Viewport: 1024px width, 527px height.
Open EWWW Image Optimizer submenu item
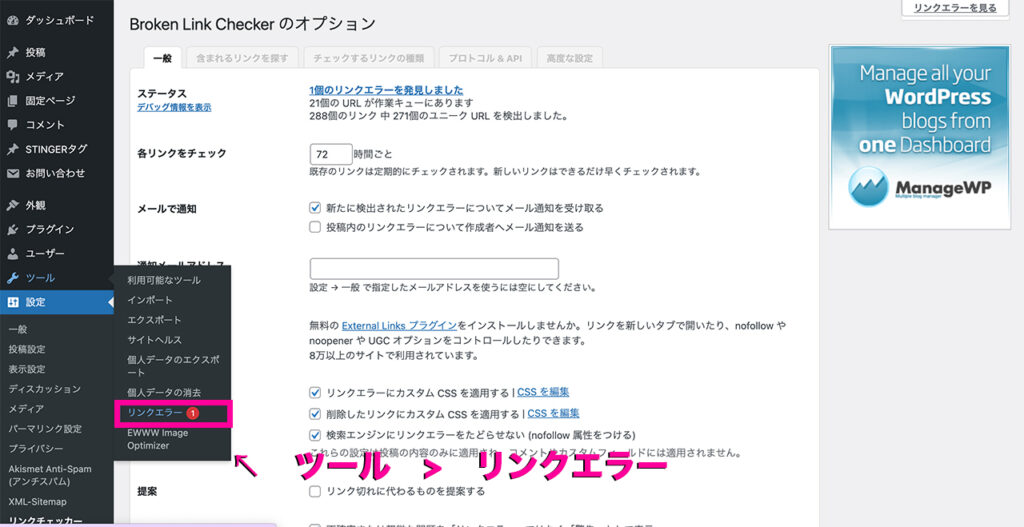(x=157, y=439)
